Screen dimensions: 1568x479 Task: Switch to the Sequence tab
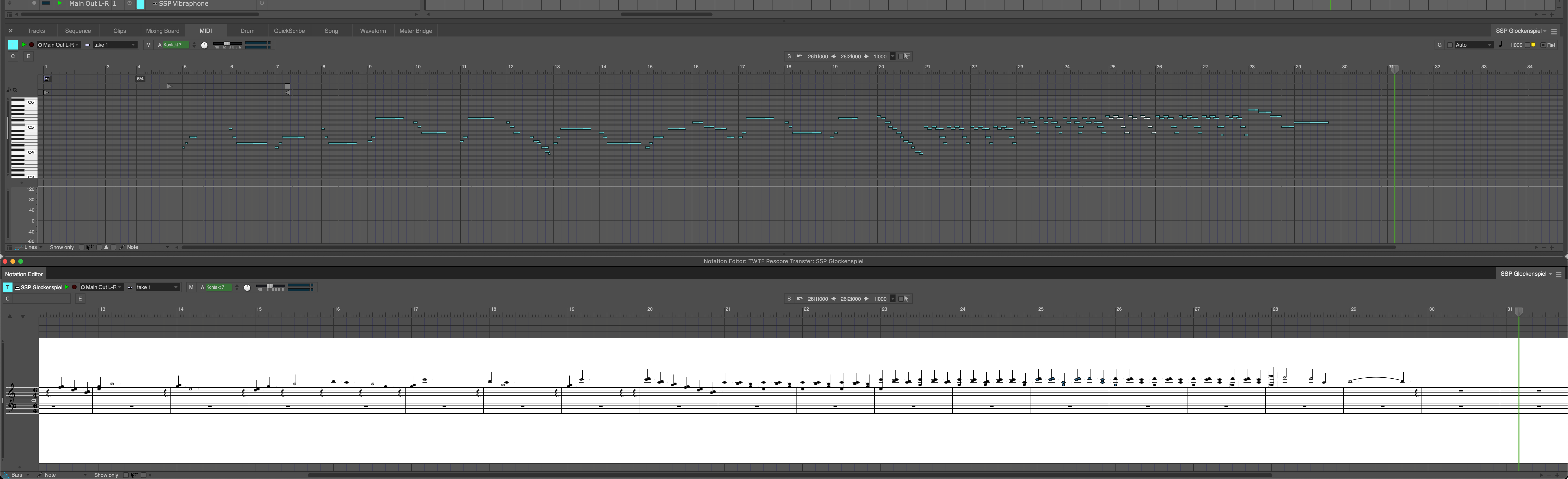click(x=78, y=30)
